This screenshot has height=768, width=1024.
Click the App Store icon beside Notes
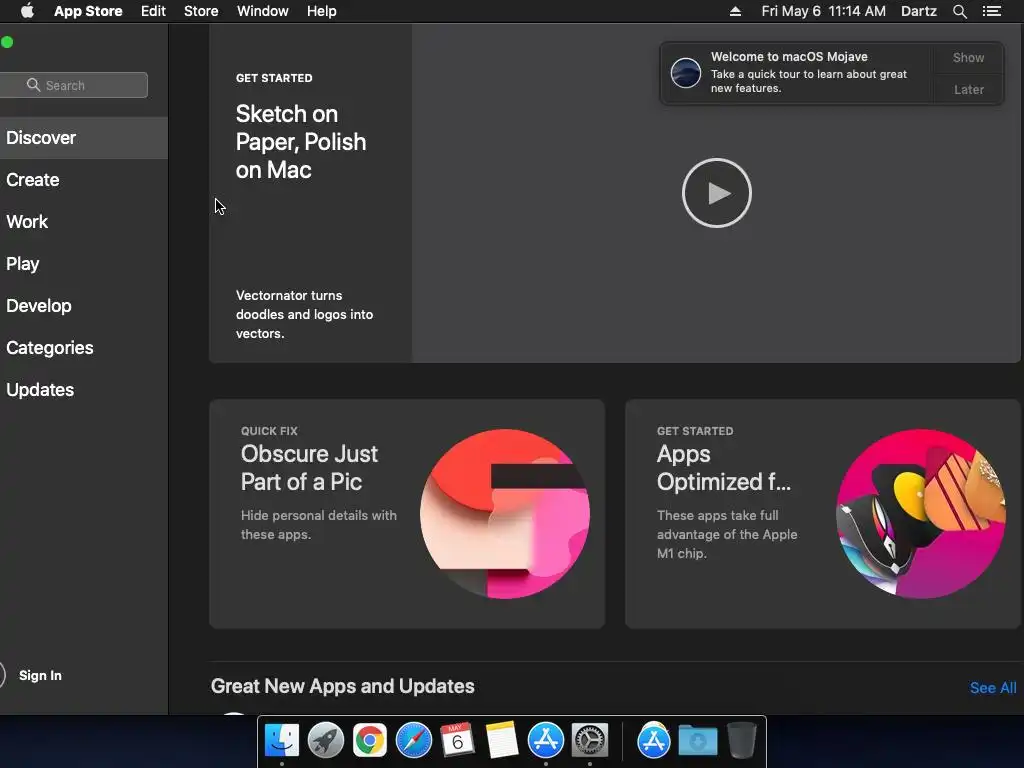point(545,740)
